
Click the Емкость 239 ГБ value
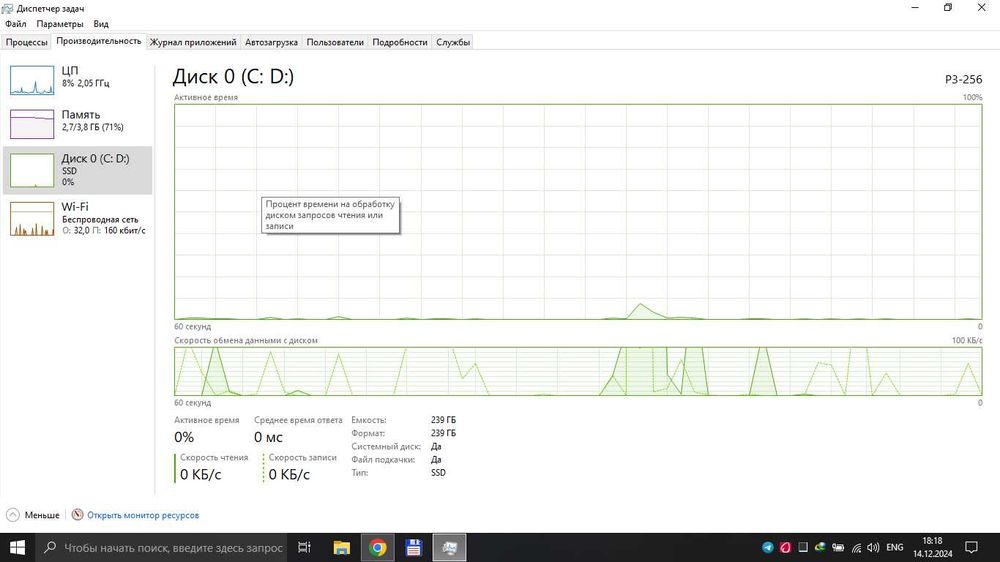pyautogui.click(x=443, y=420)
